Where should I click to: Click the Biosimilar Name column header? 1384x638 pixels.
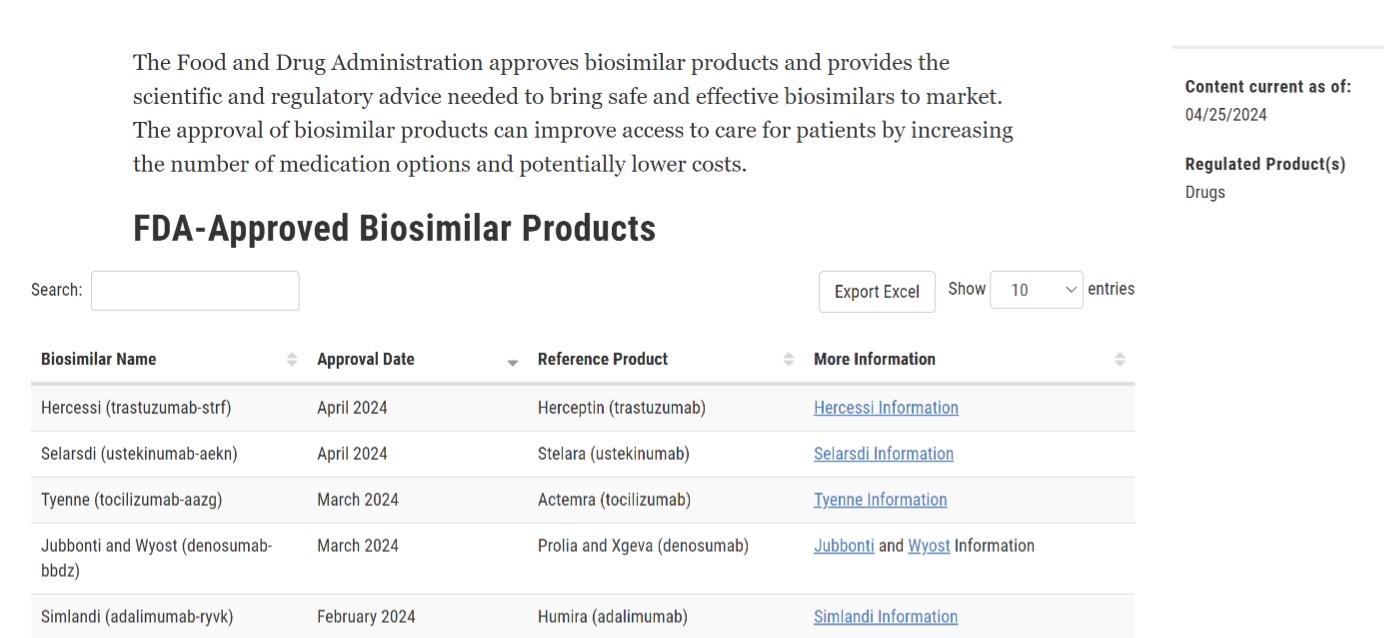[x=99, y=359]
